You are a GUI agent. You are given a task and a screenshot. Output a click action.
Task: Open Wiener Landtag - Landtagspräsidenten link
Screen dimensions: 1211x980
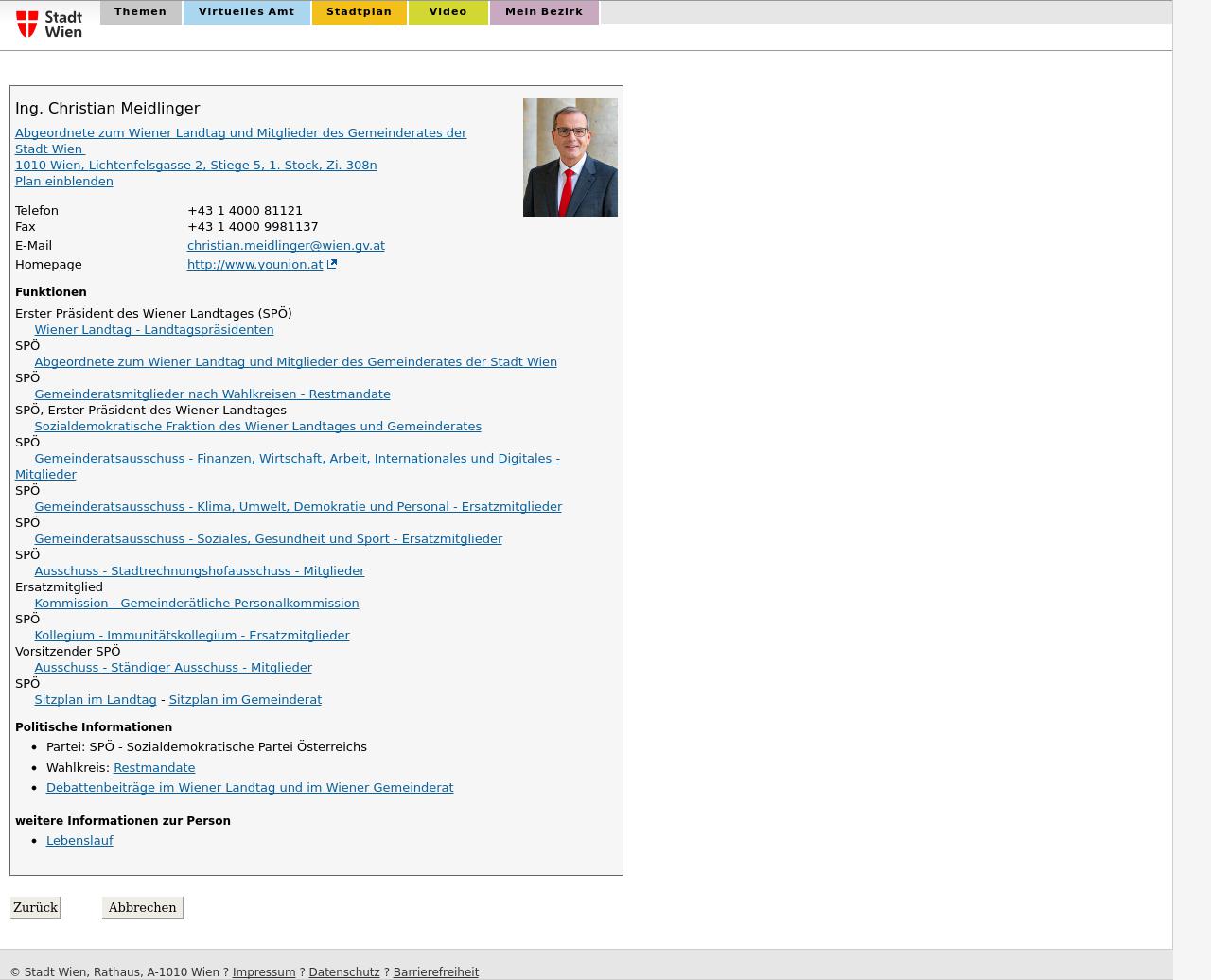coord(153,330)
